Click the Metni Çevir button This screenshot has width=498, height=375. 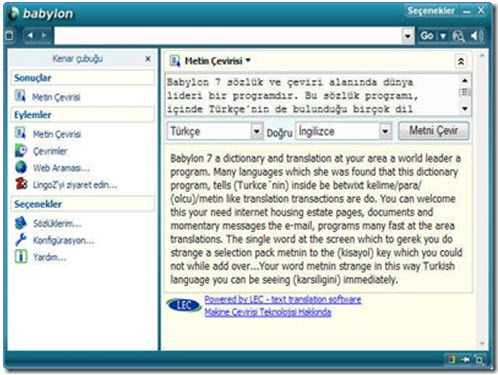click(x=434, y=131)
